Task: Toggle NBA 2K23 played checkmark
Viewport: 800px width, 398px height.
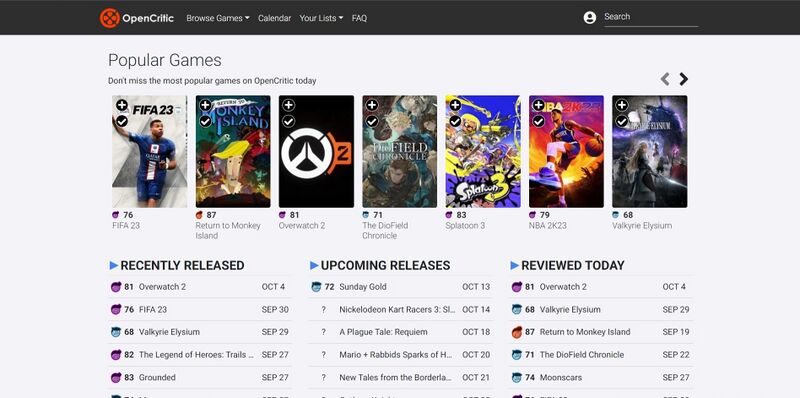Action: click(x=538, y=121)
